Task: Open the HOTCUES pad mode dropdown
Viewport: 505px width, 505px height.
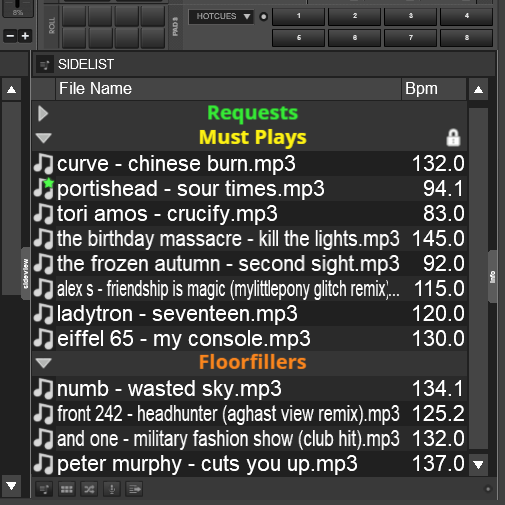Action: click(221, 16)
